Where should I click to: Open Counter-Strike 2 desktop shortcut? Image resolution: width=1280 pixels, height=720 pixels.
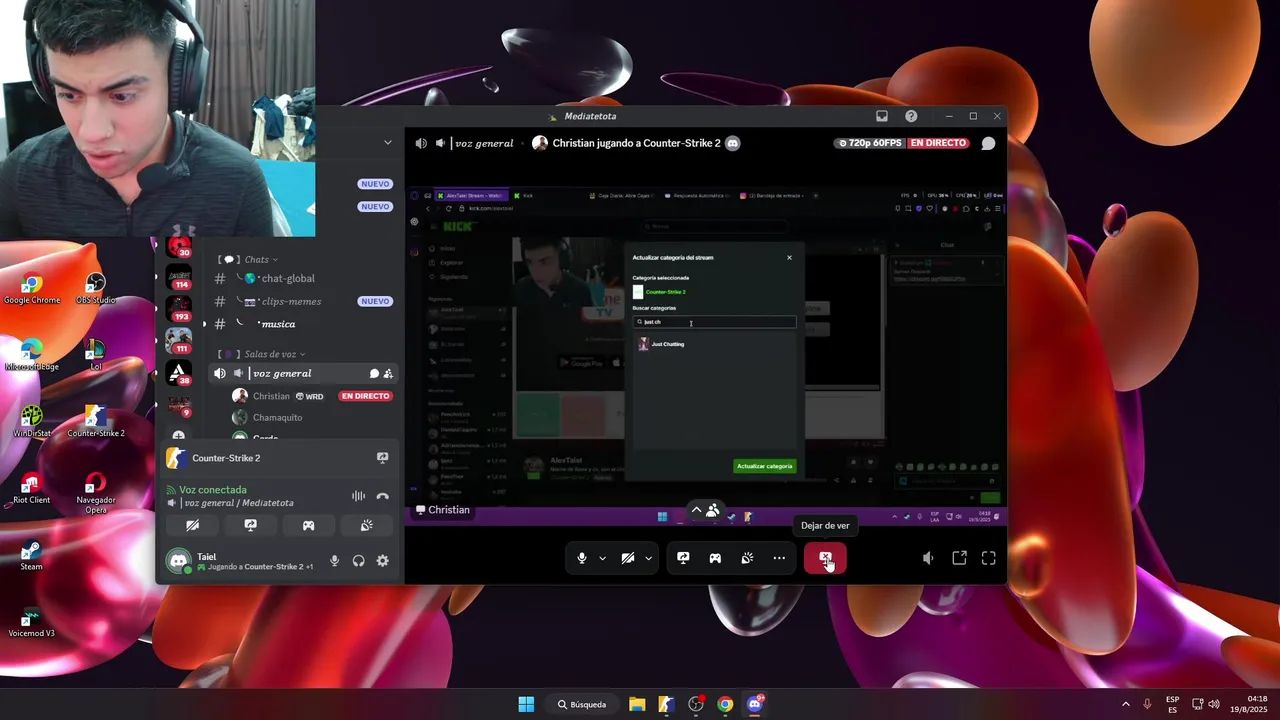pyautogui.click(x=96, y=421)
